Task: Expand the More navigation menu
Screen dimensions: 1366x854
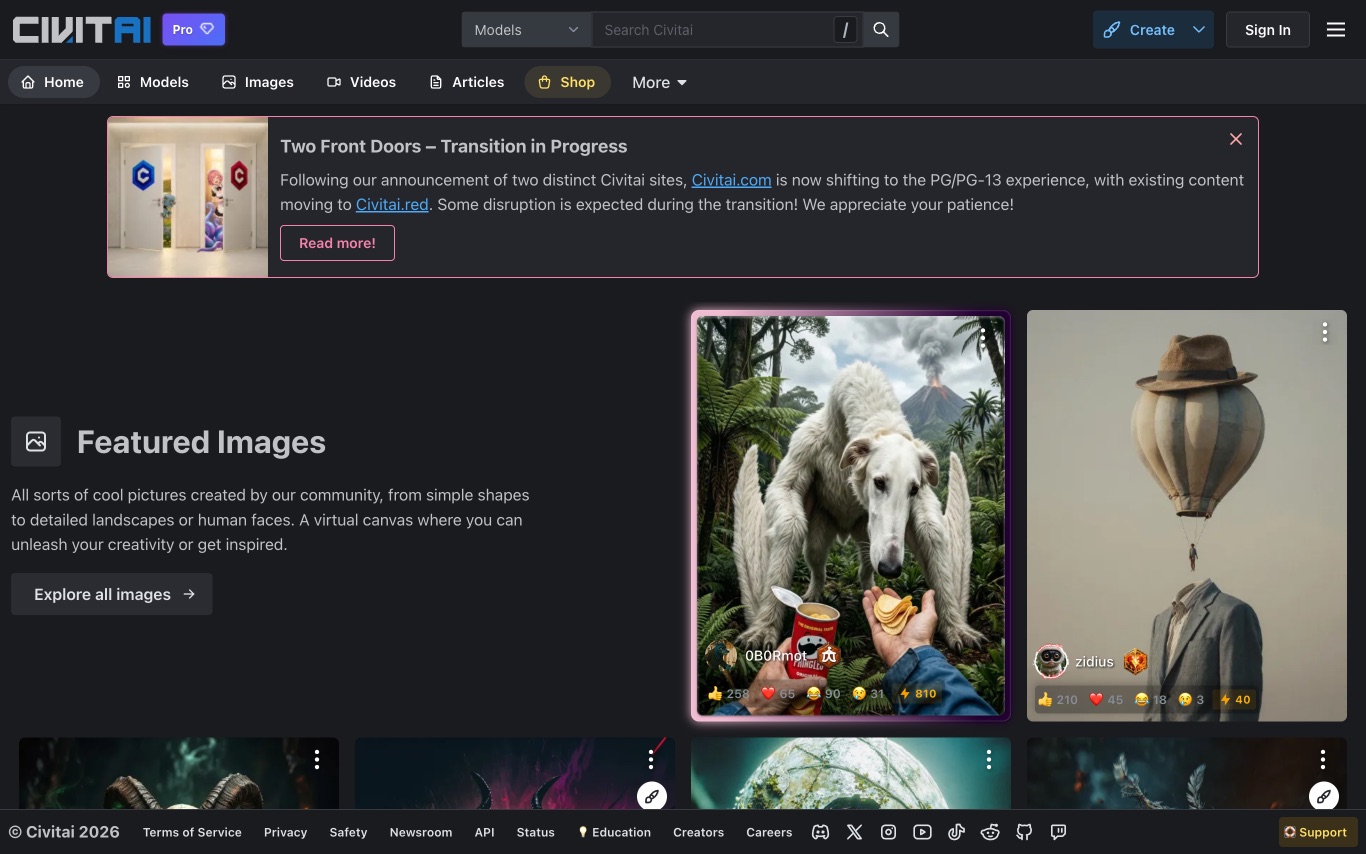Action: coord(659,83)
